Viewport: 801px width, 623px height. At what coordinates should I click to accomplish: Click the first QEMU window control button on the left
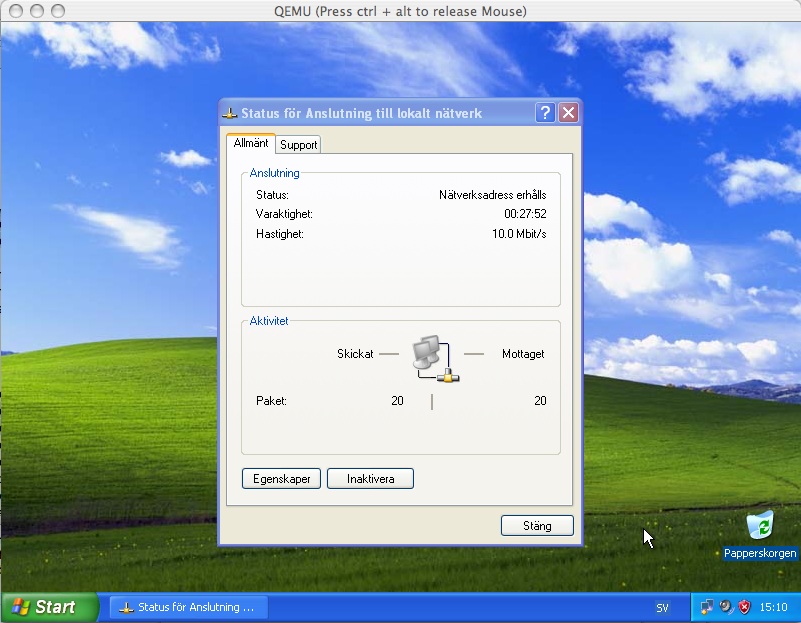[x=16, y=11]
